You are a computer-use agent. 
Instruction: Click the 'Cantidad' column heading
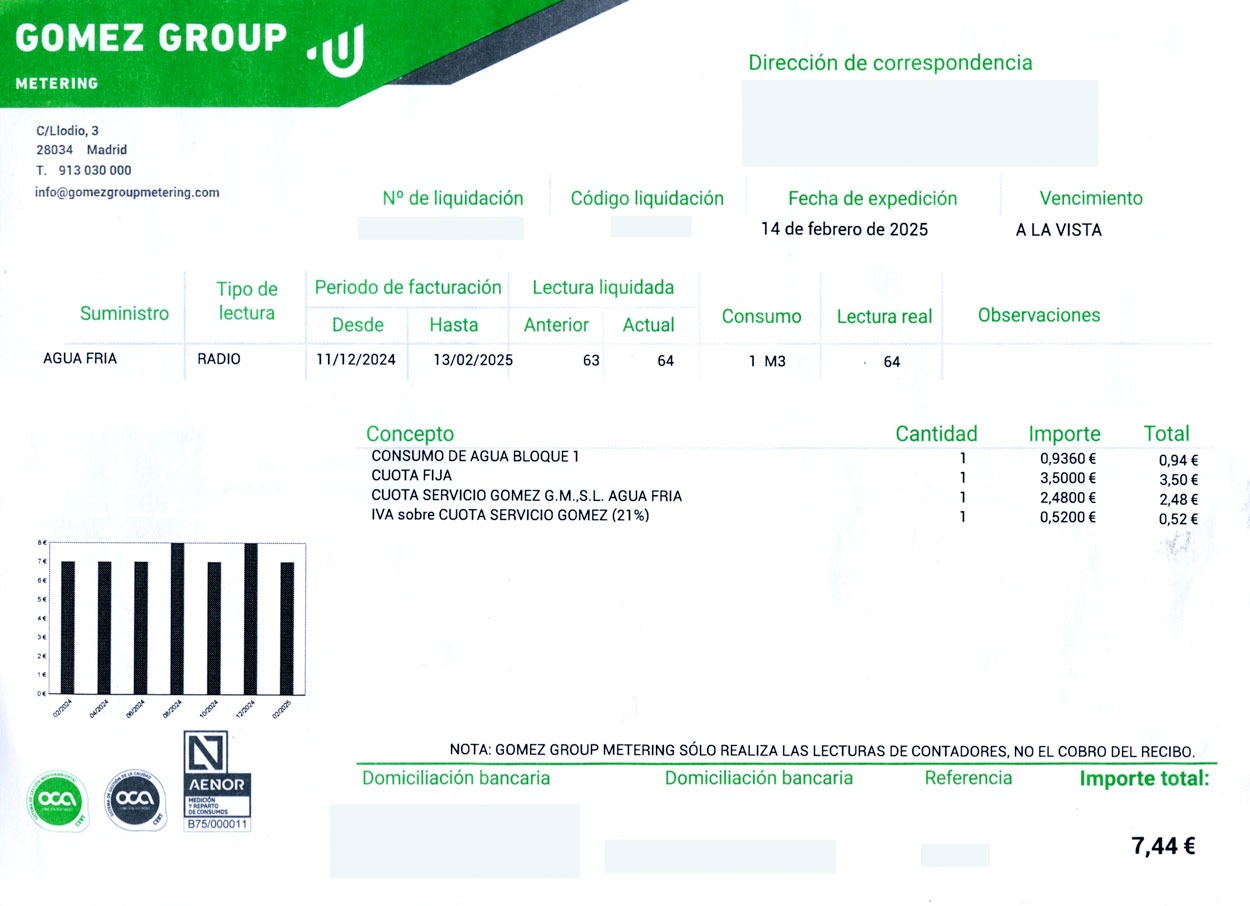[936, 434]
